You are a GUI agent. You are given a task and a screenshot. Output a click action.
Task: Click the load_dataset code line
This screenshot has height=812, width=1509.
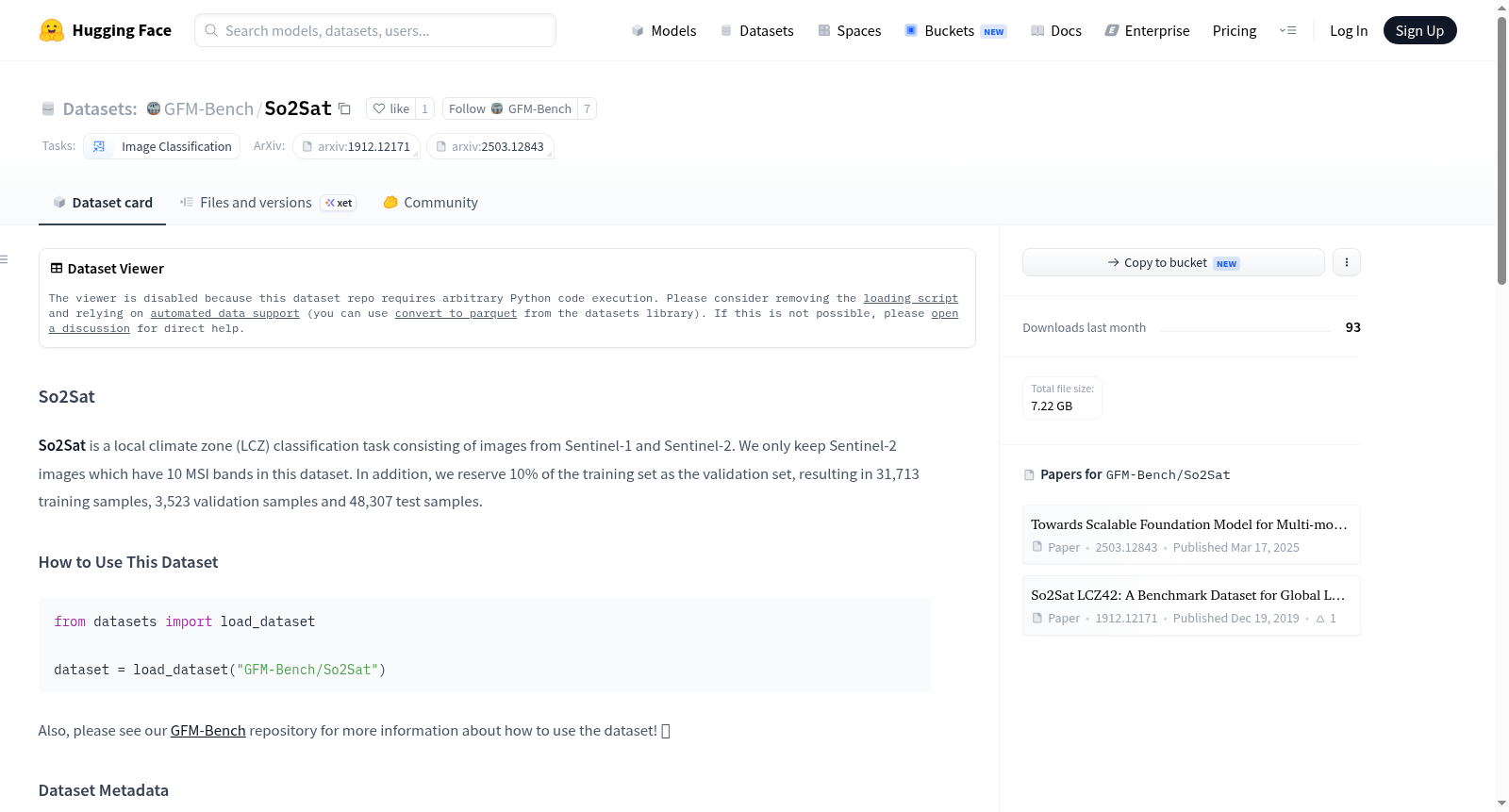[220, 670]
